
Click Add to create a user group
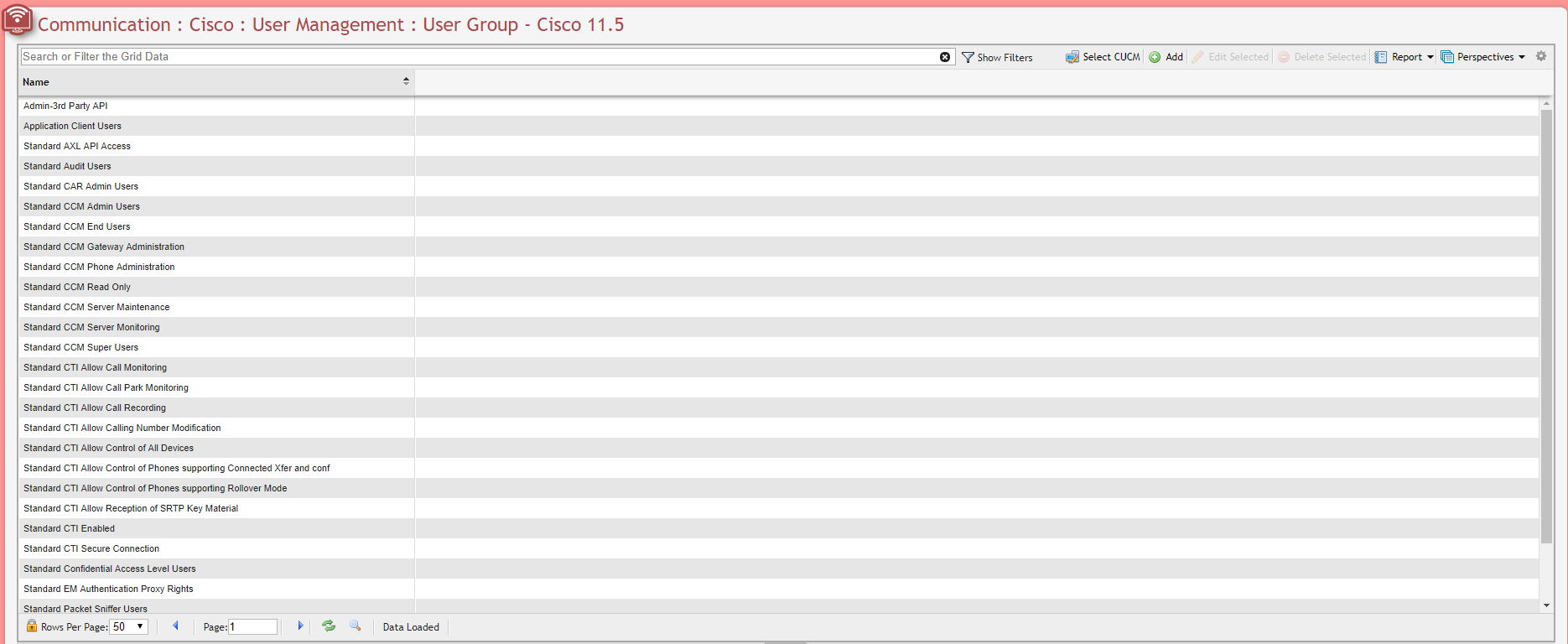click(1166, 57)
